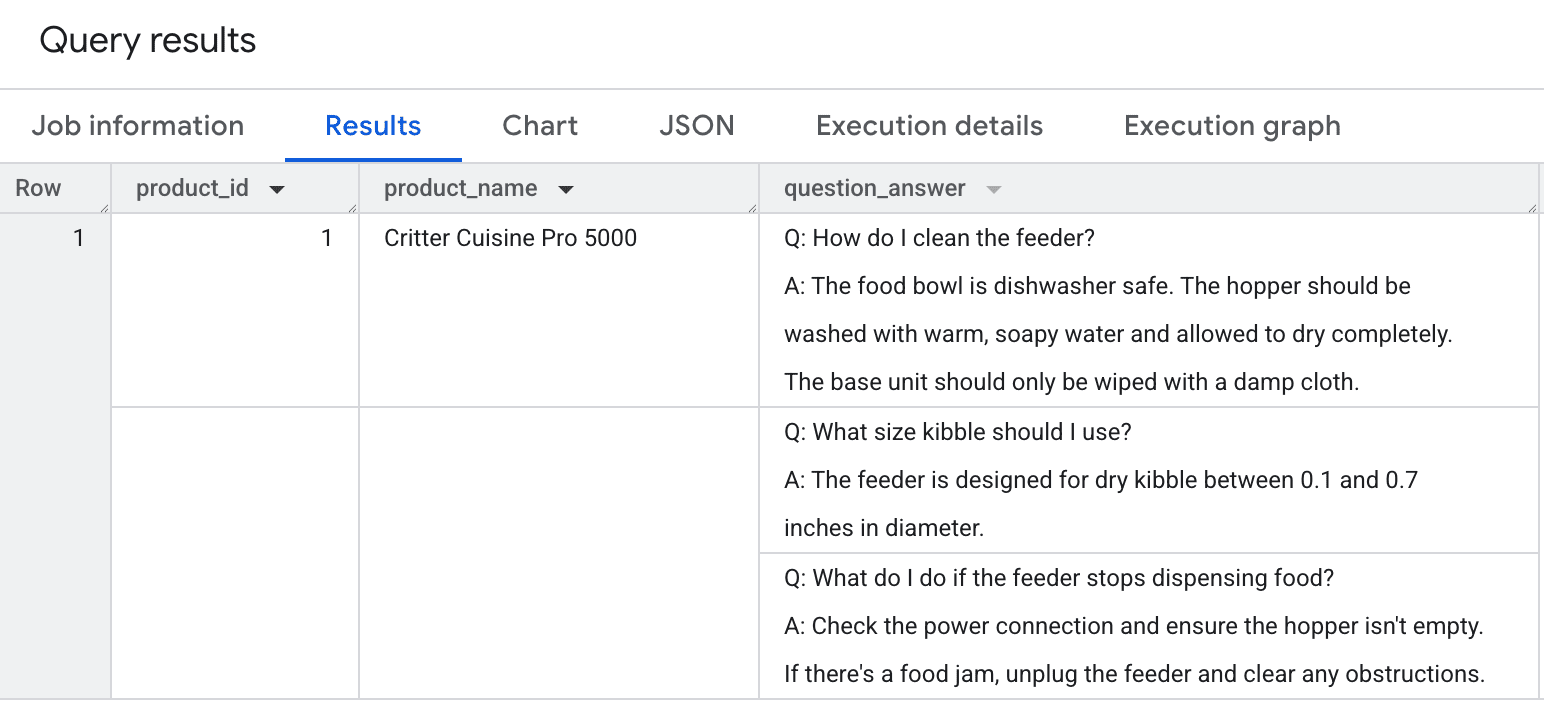Click the Row column header
1544x704 pixels.
[39, 188]
